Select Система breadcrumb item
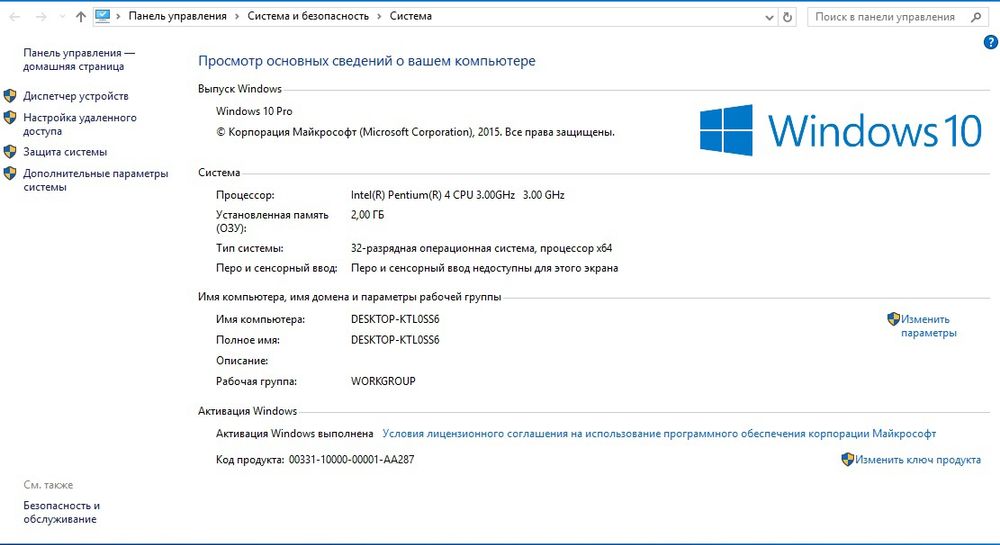Viewport: 1000px width, 545px height. coord(411,17)
